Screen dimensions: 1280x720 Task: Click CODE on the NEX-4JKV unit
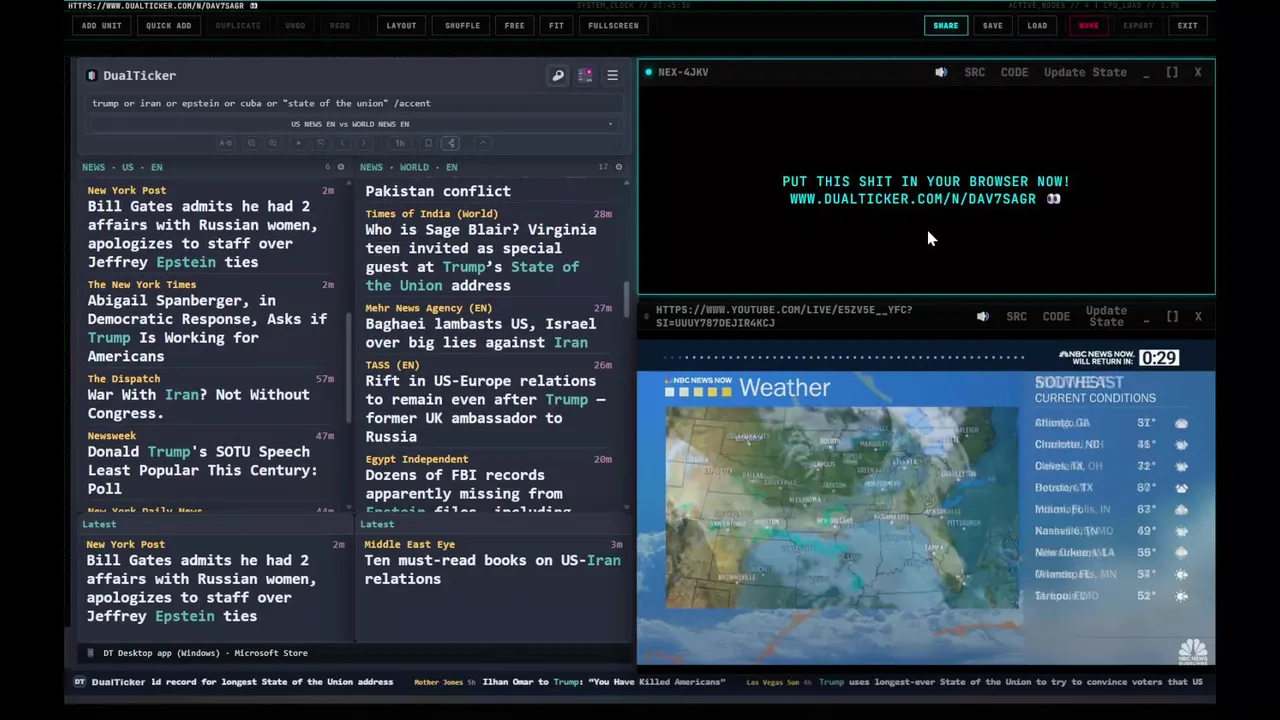1014,72
